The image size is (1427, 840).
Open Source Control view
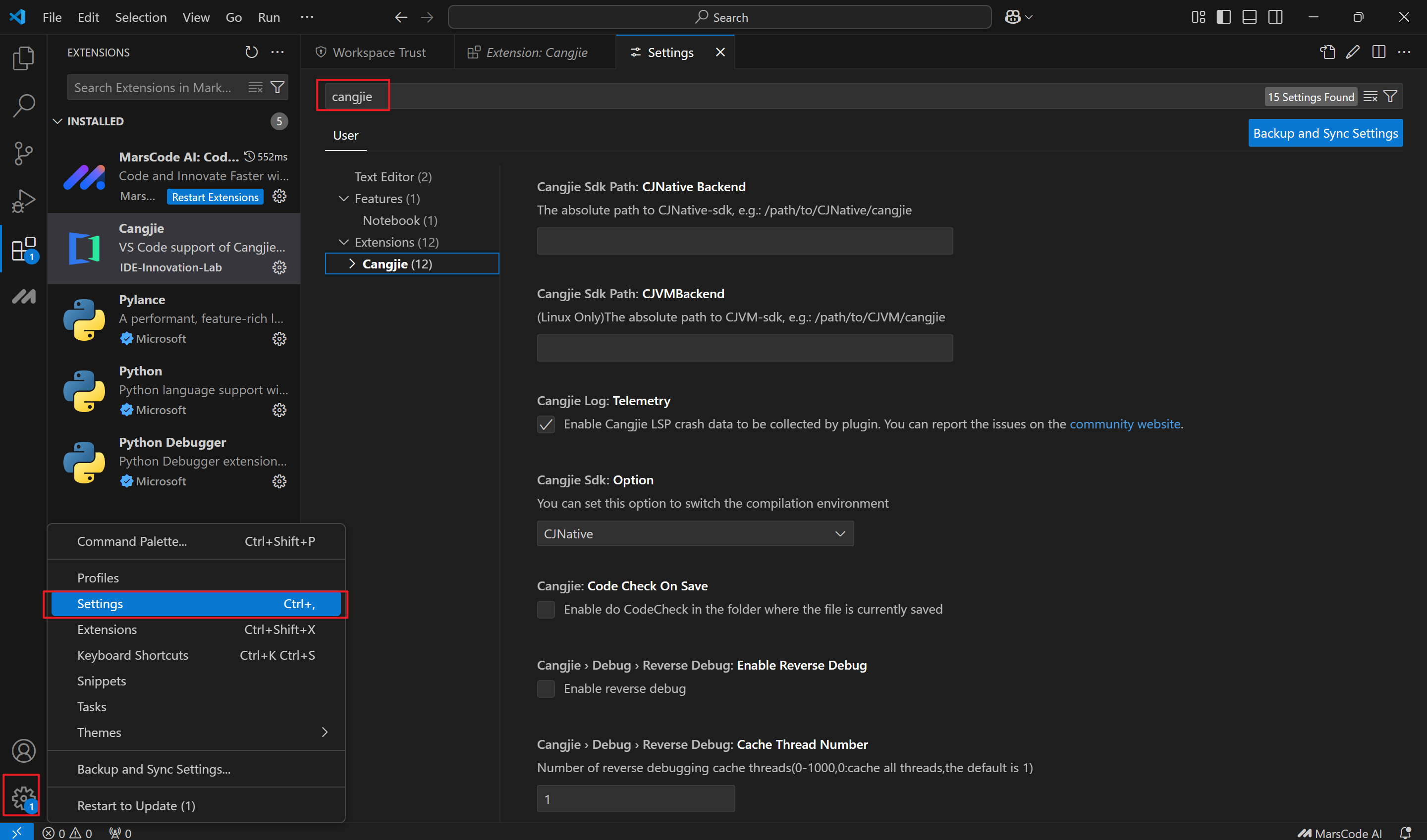point(23,153)
